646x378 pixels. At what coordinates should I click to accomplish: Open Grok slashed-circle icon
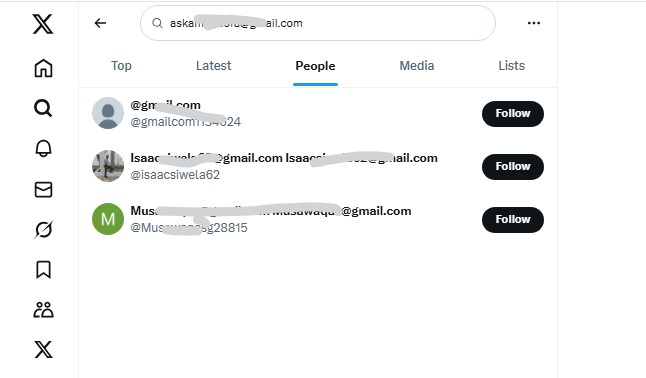tap(43, 230)
